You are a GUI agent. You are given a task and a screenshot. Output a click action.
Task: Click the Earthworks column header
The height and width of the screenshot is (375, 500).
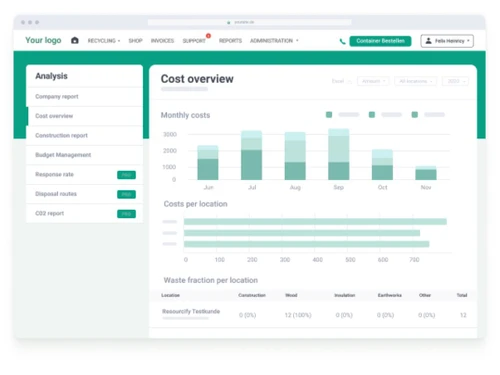[x=389, y=295]
